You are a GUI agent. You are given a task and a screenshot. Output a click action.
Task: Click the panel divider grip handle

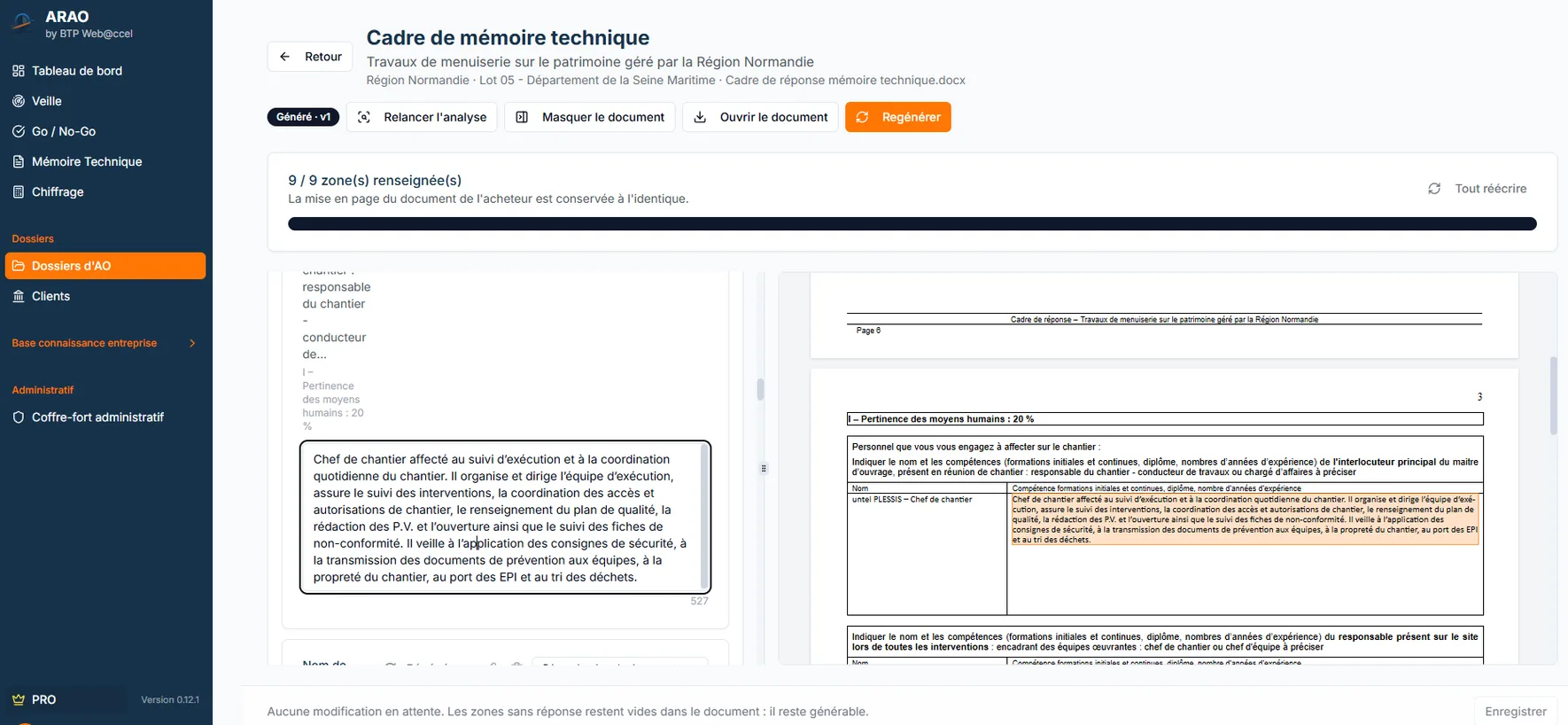point(764,468)
